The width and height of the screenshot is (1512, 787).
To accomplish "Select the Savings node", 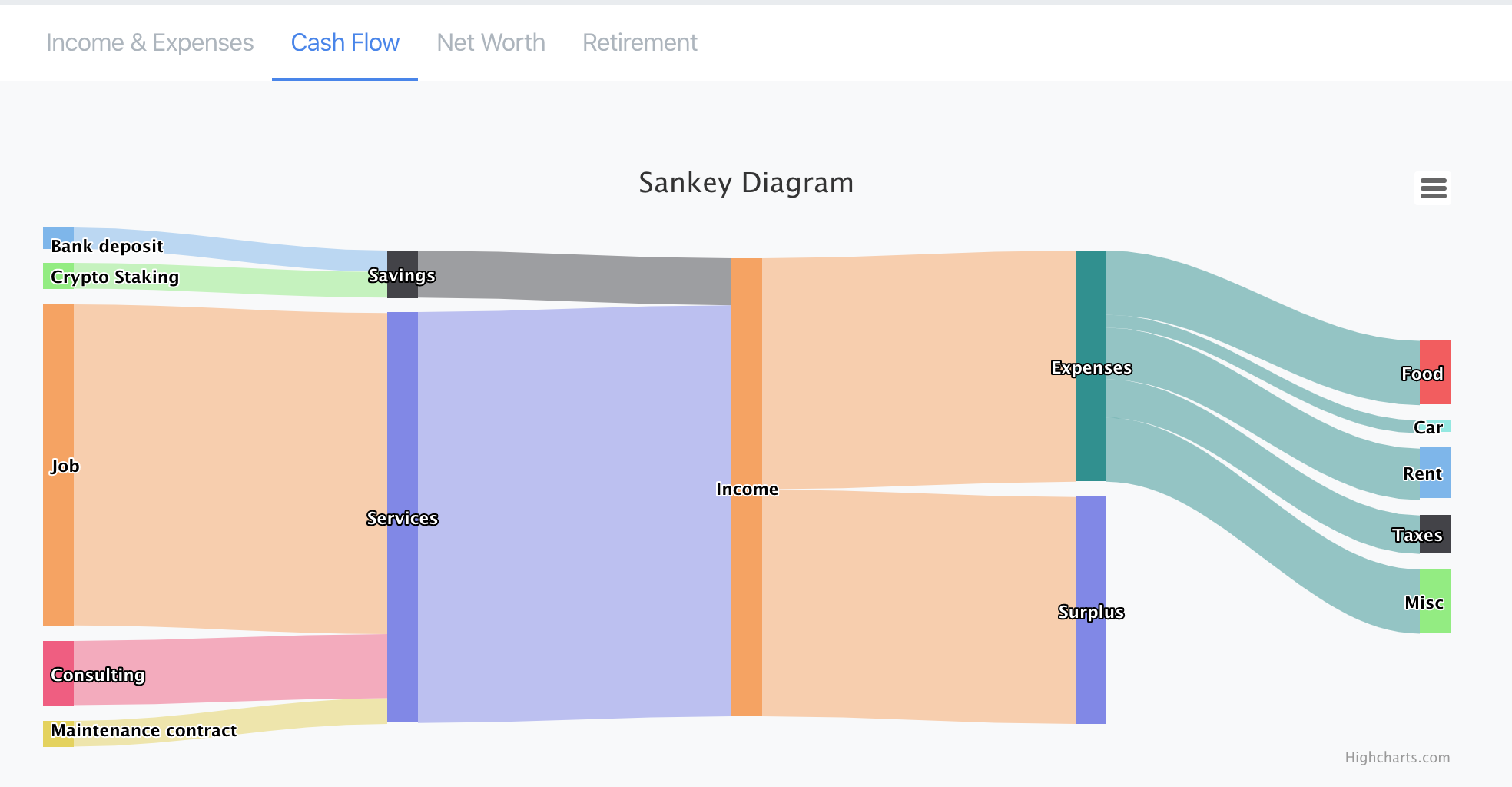I will 402,275.
